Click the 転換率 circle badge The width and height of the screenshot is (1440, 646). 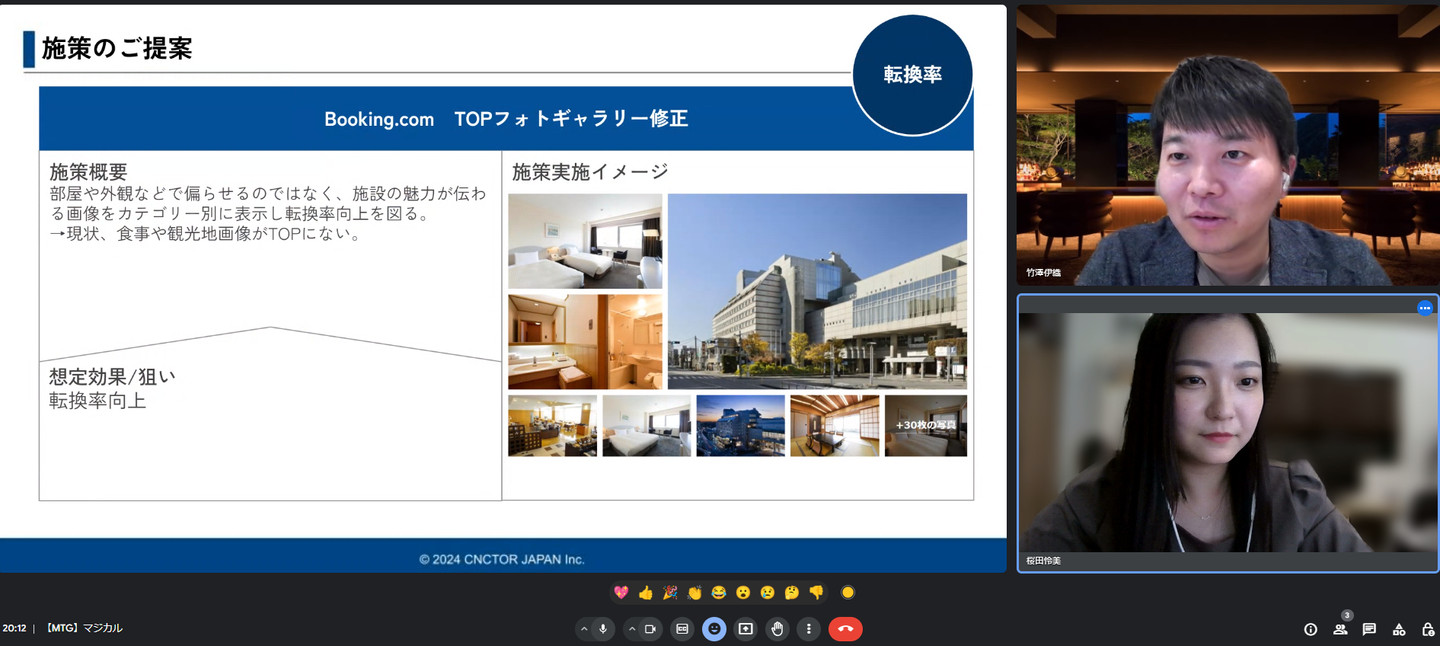click(x=912, y=75)
